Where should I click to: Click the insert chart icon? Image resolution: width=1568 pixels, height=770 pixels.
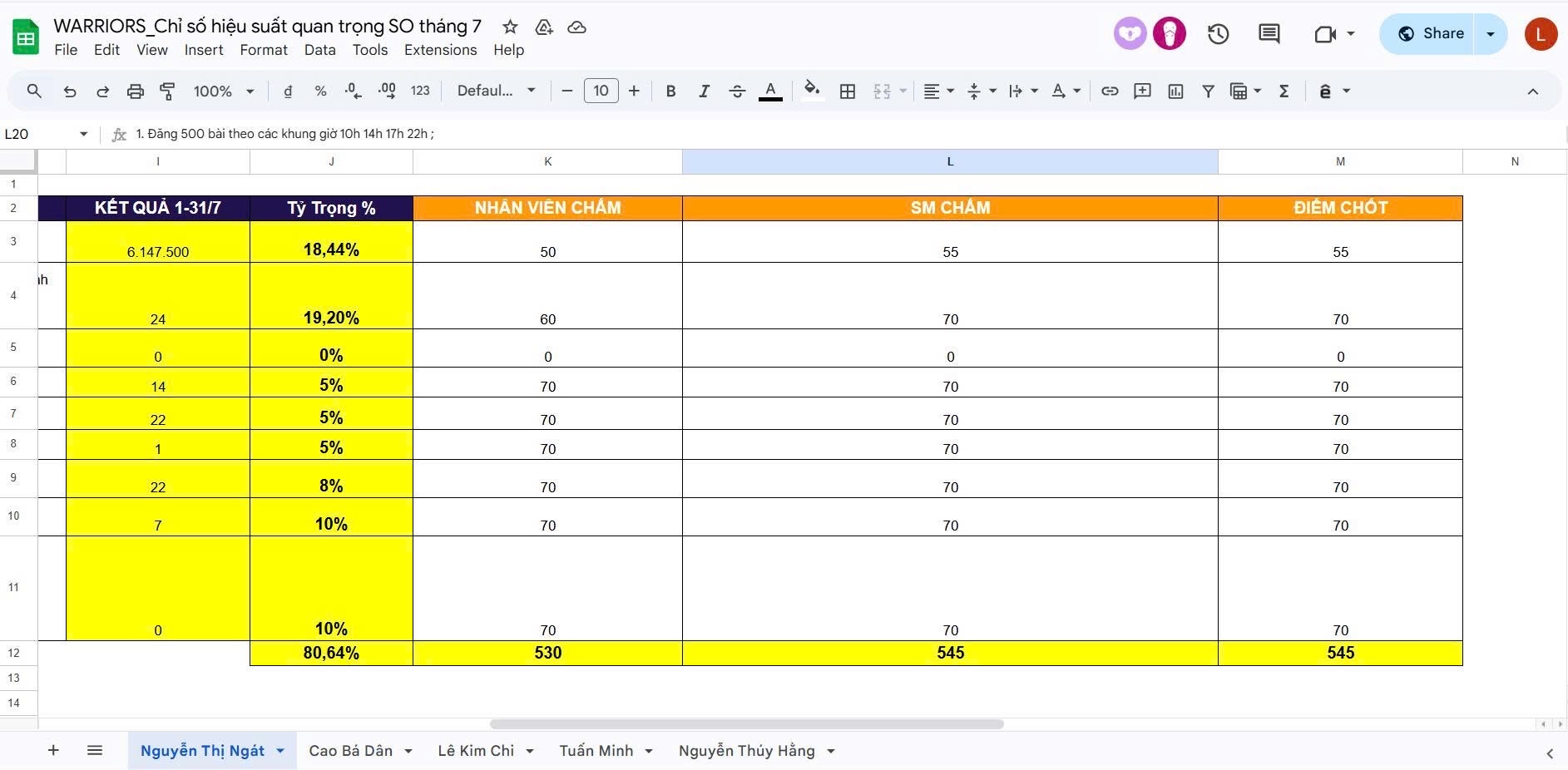[1175, 91]
